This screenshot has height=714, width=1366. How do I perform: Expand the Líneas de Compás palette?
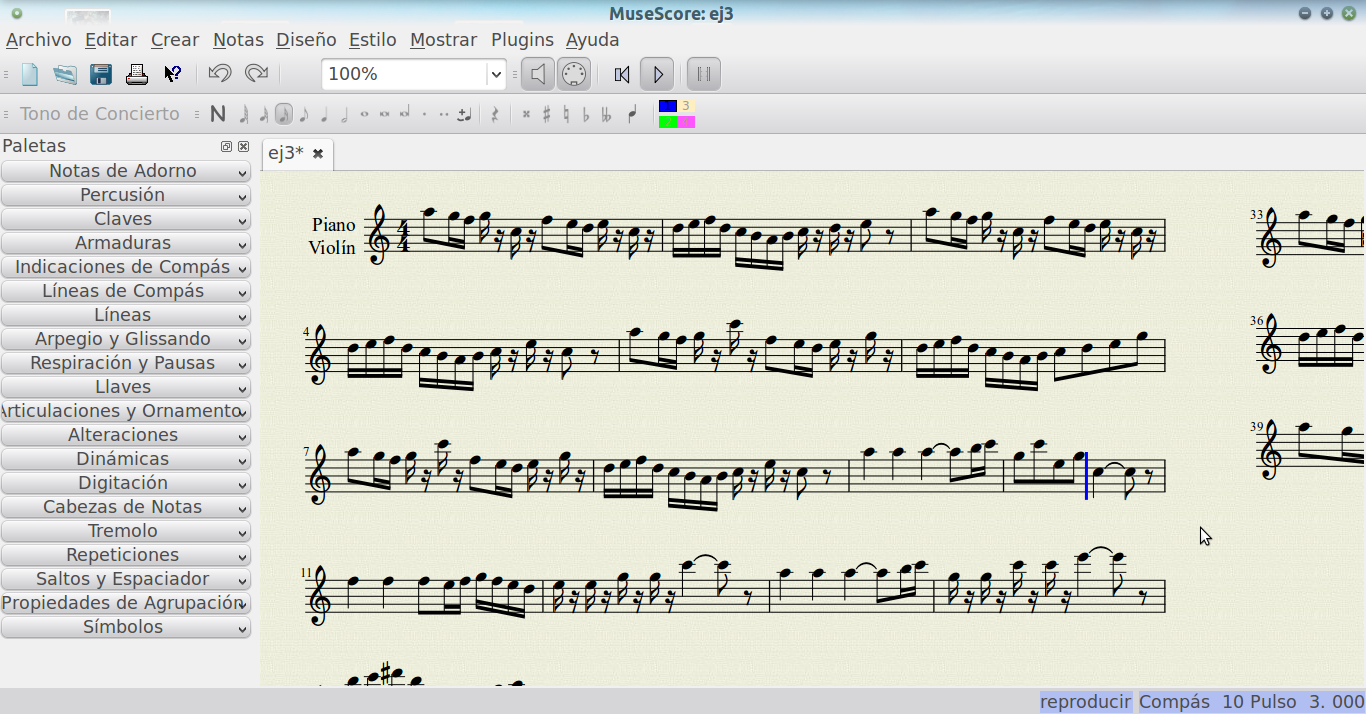pos(125,291)
